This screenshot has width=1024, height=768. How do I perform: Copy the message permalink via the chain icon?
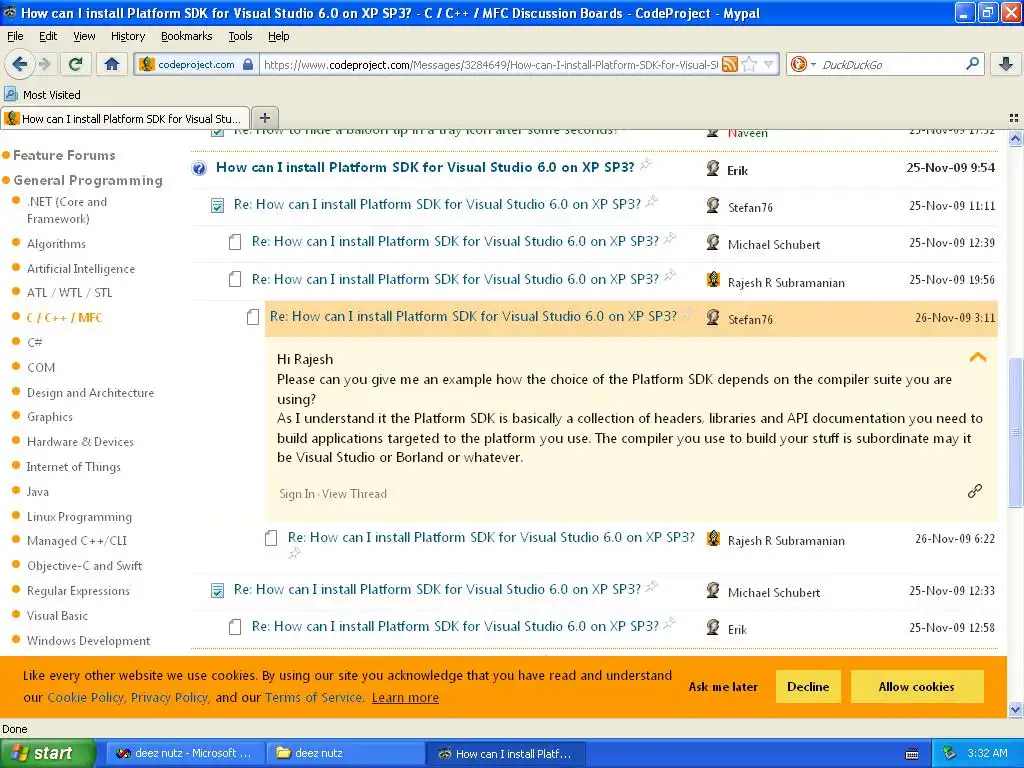(x=975, y=491)
